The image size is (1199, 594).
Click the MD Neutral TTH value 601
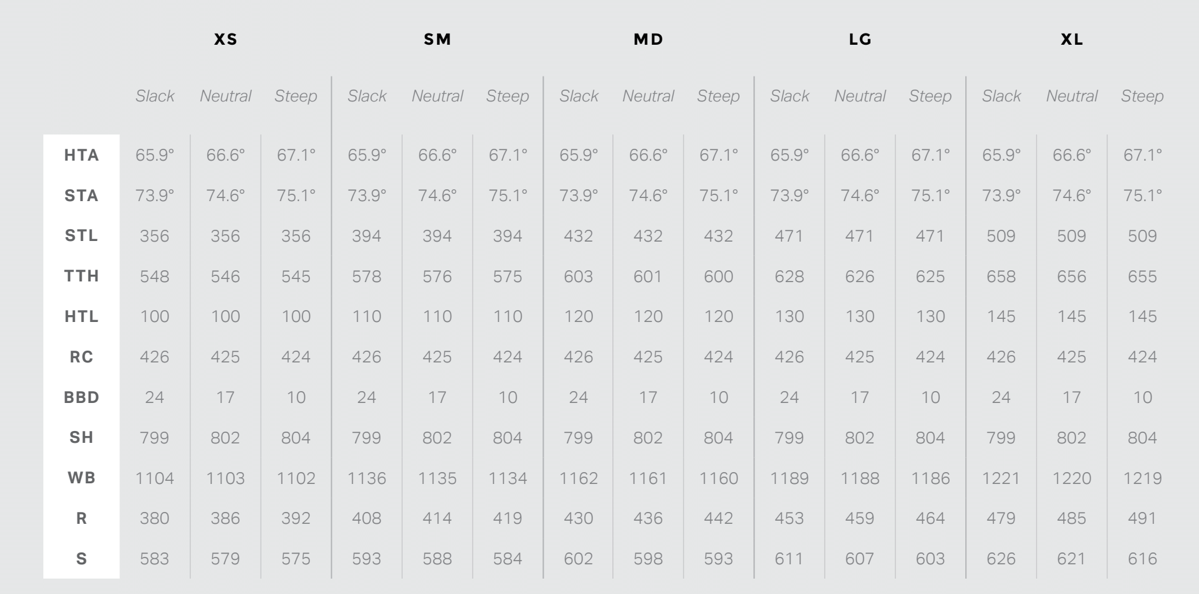648,276
